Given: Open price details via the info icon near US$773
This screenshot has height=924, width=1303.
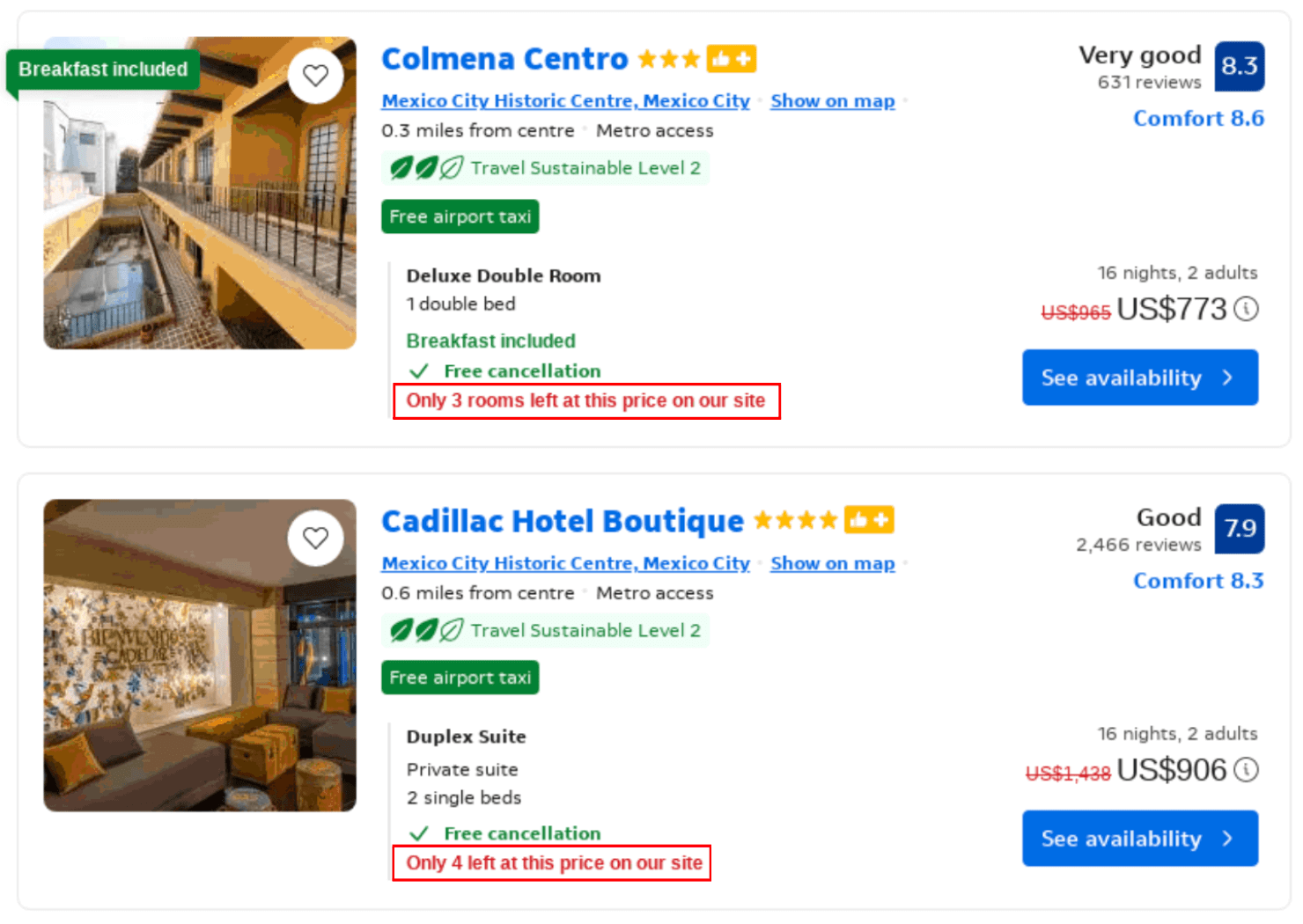Looking at the screenshot, I should (1248, 309).
